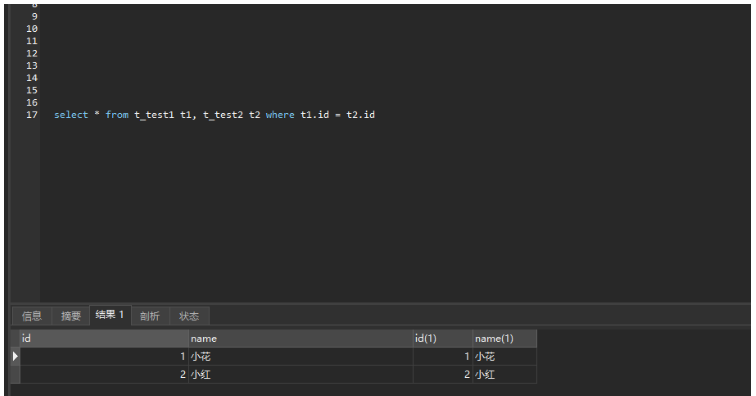Select id cell with value 1
Screen dimensions: 756x396
[x=104, y=356]
